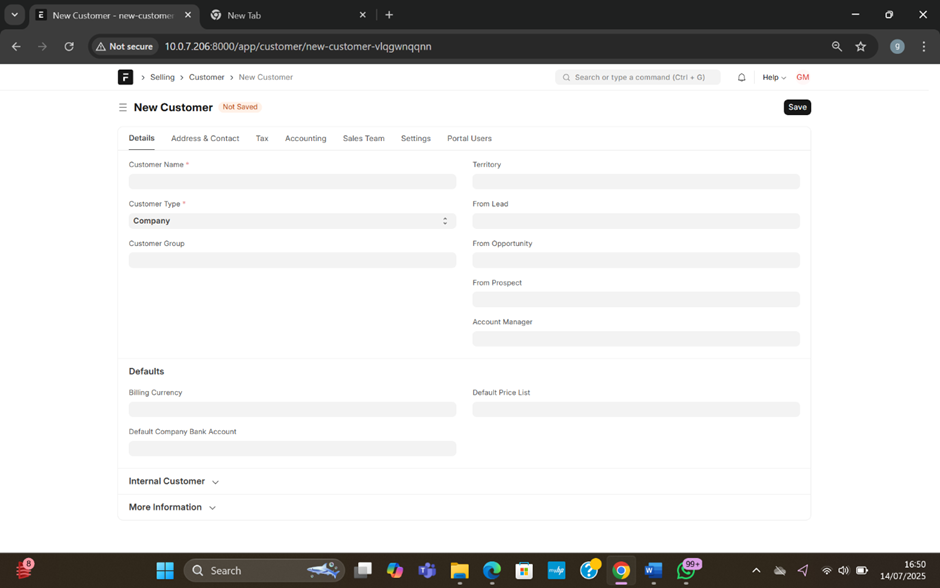Click Default Company Bank Account field
Viewport: 940px width, 588px height.
[x=293, y=449]
